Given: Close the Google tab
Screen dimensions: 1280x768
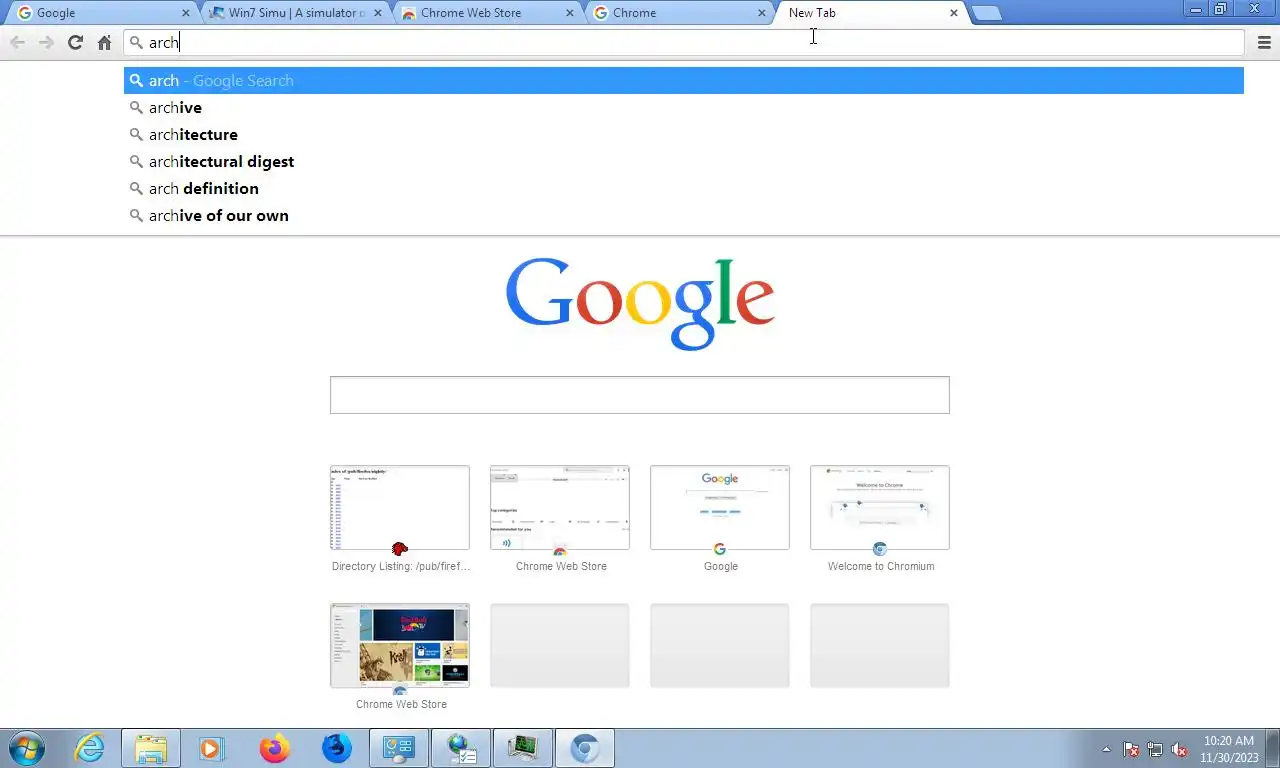Looking at the screenshot, I should tap(185, 13).
